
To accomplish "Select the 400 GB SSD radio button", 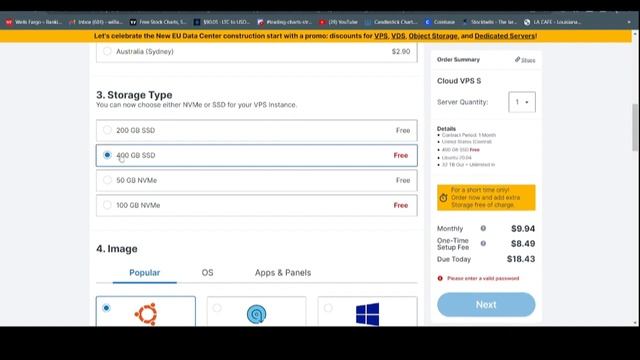I will pos(107,155).
